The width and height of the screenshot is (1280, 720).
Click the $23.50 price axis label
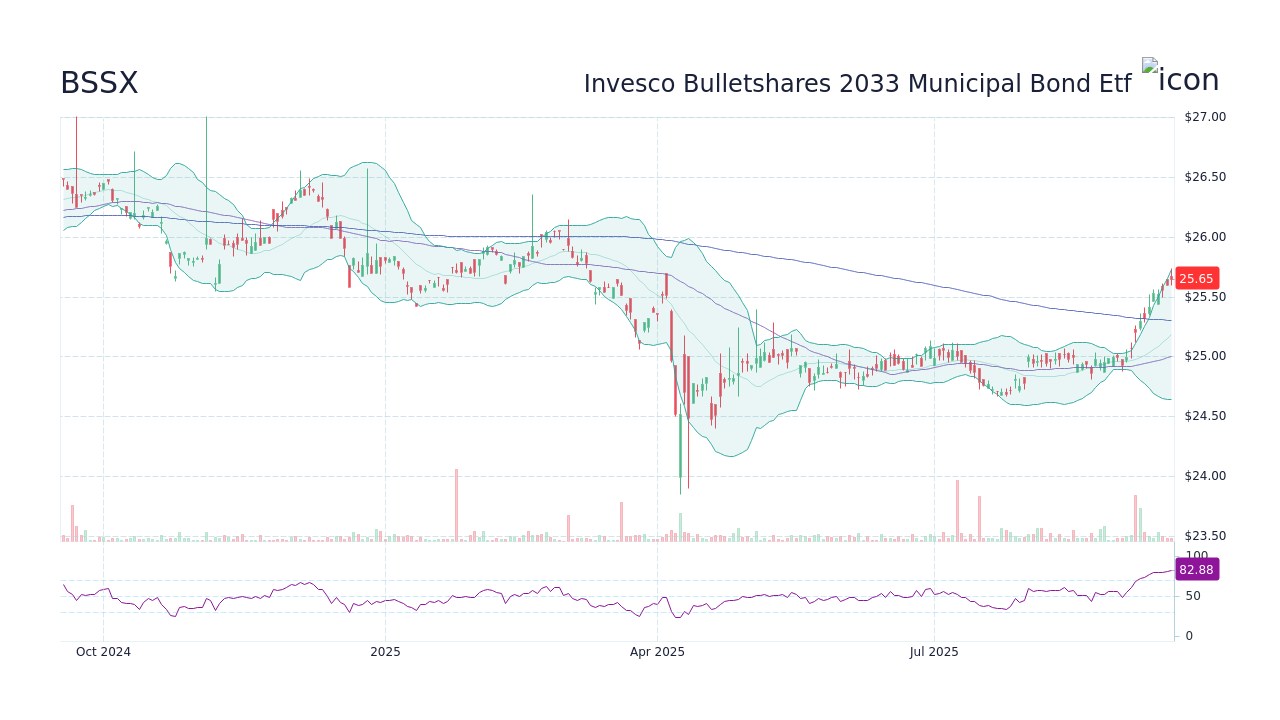[1205, 536]
